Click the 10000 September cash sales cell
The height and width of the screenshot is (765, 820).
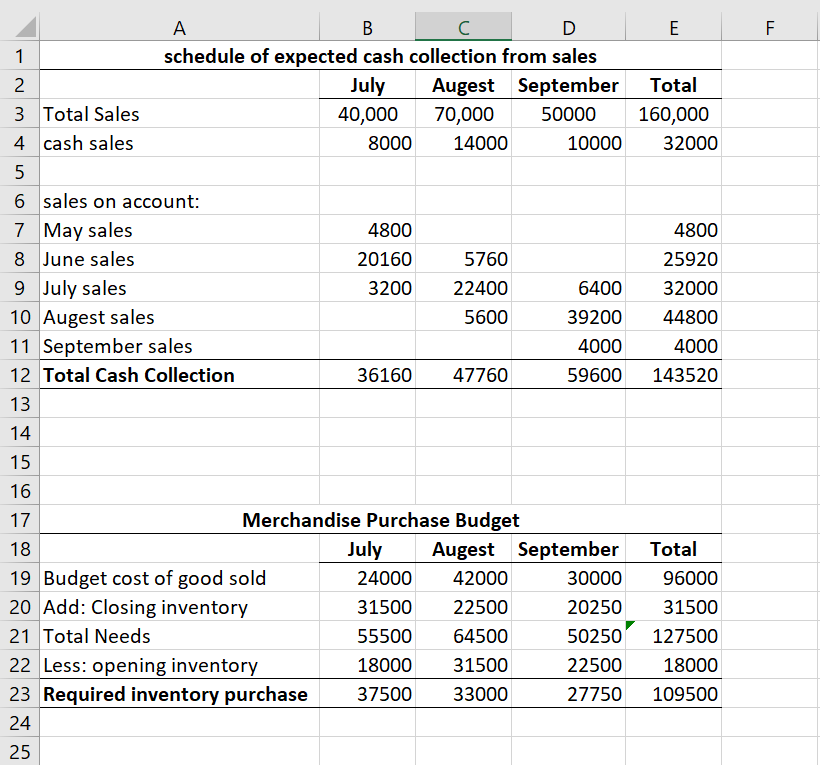[568, 143]
